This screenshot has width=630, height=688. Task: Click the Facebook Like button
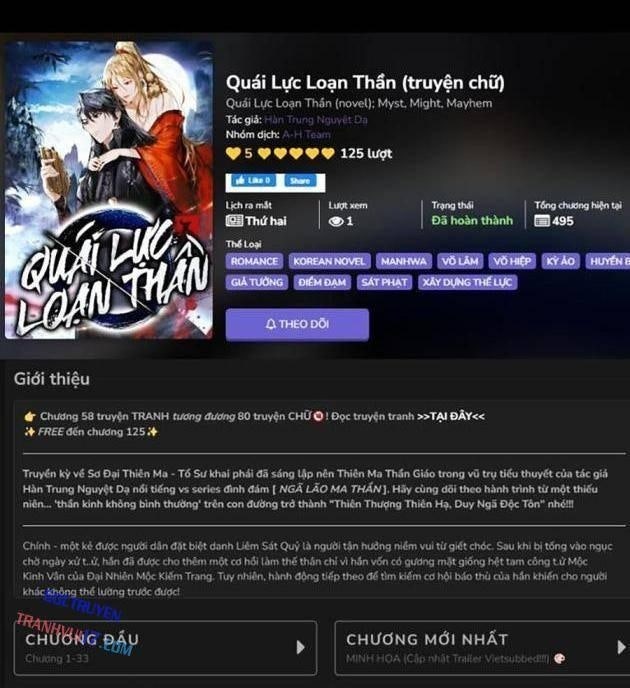pyautogui.click(x=253, y=180)
